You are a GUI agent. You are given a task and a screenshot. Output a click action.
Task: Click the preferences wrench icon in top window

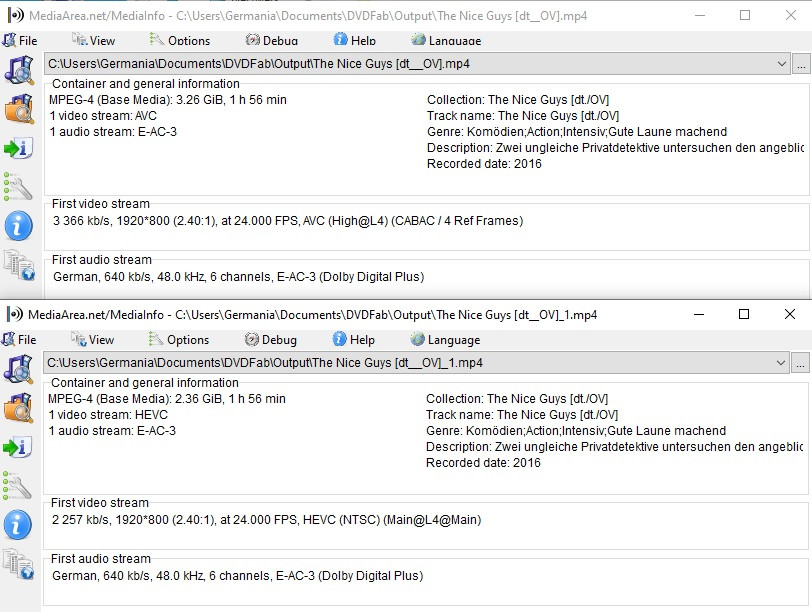click(x=18, y=186)
